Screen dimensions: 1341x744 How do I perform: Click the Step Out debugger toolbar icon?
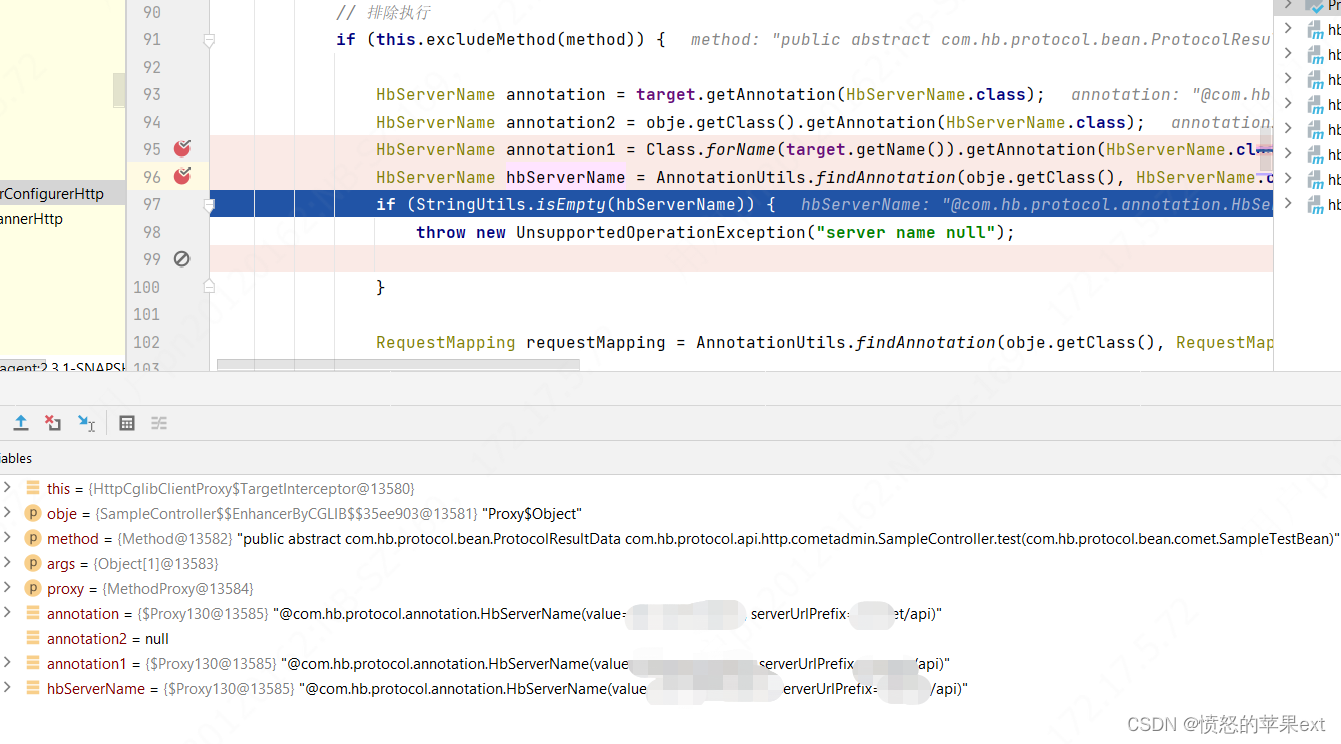coord(20,423)
